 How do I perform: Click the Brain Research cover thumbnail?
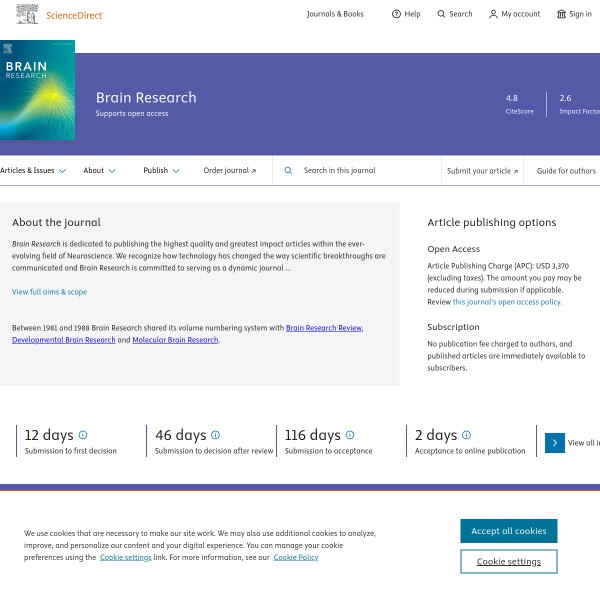point(37,90)
